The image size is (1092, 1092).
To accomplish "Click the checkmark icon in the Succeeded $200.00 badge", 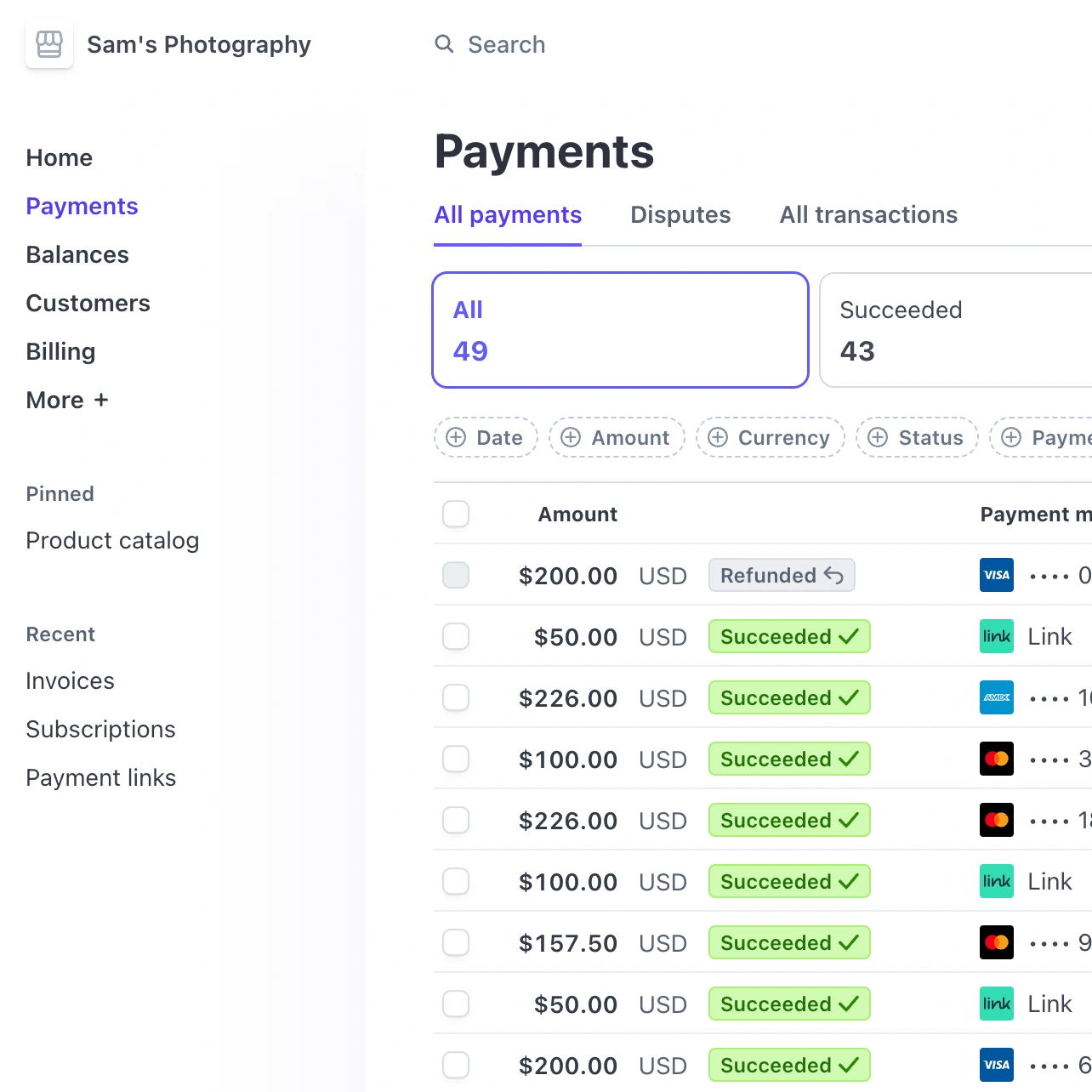I will [849, 1066].
